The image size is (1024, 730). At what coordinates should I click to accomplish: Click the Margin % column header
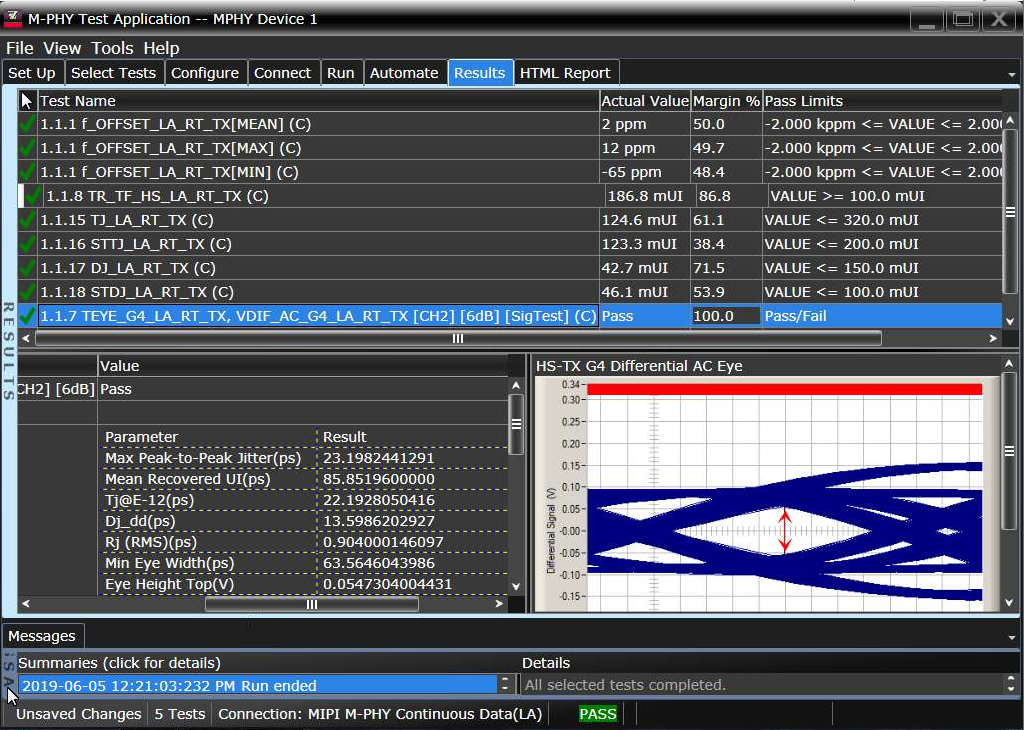click(x=725, y=101)
